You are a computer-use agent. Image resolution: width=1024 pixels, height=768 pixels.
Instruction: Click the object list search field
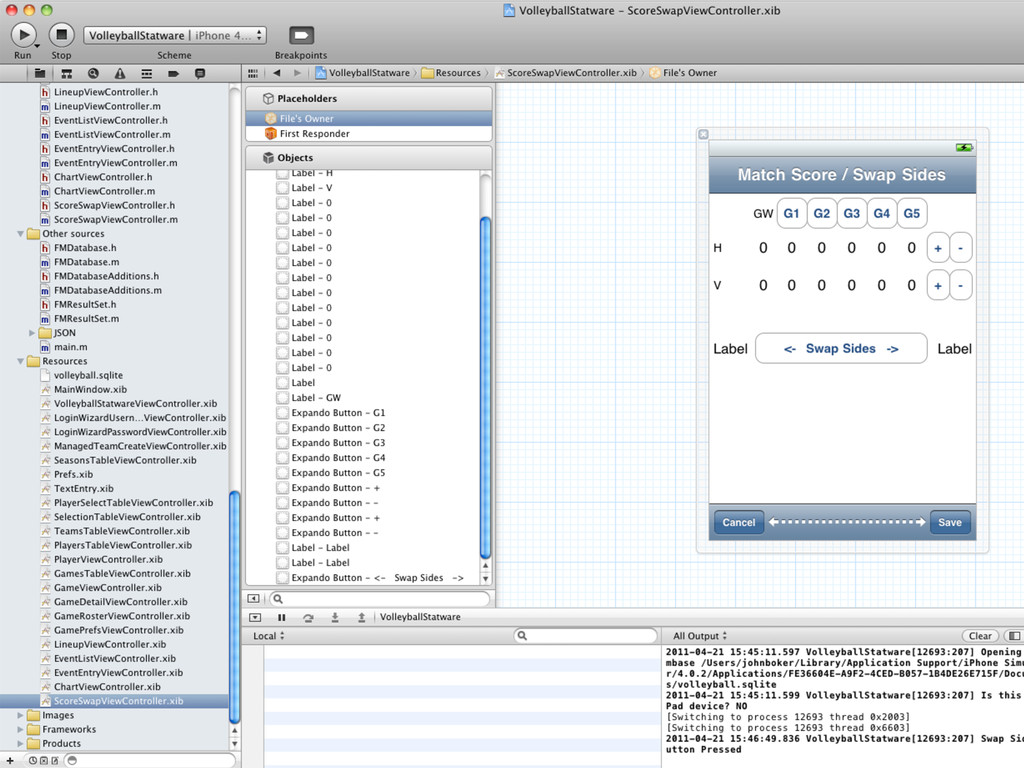(379, 599)
